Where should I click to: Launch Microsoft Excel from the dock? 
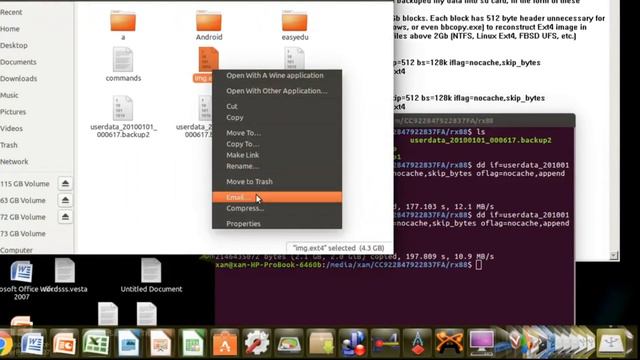[96, 344]
